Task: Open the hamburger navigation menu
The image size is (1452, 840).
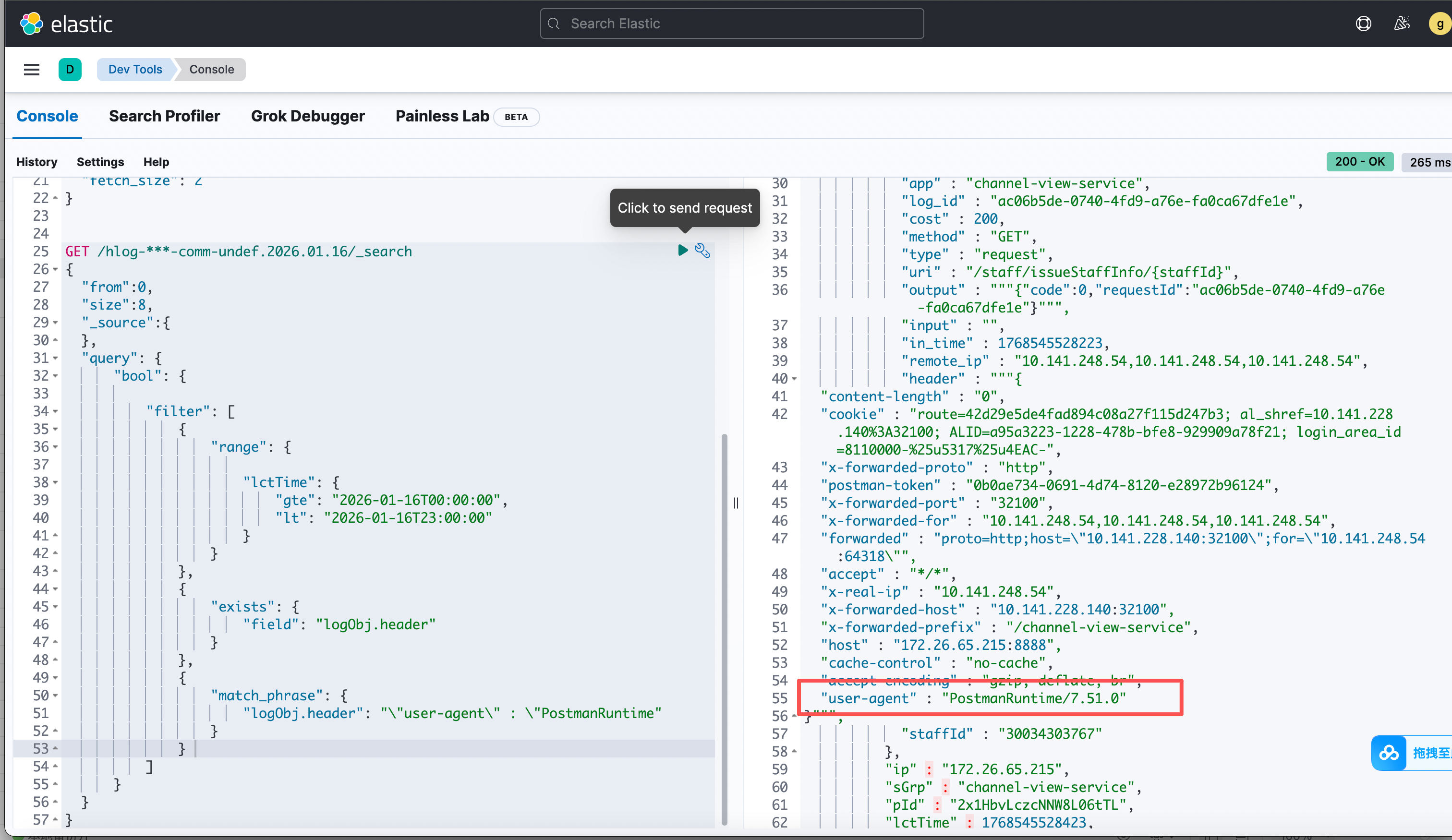Action: click(32, 70)
